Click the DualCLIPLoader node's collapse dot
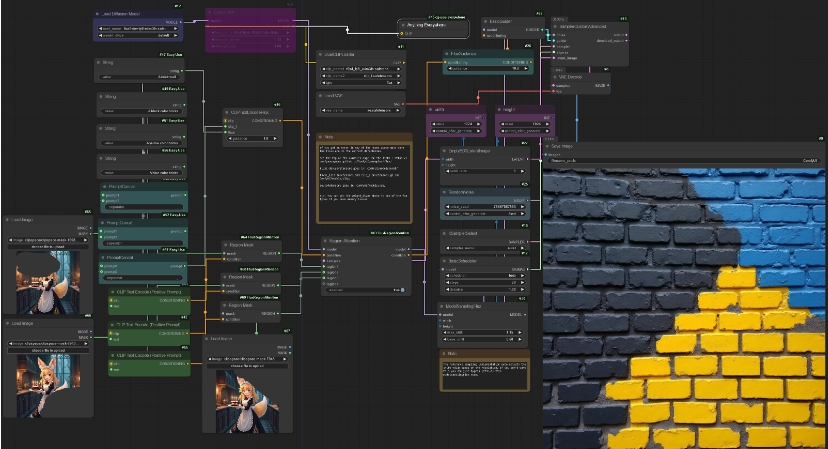 tap(321, 53)
